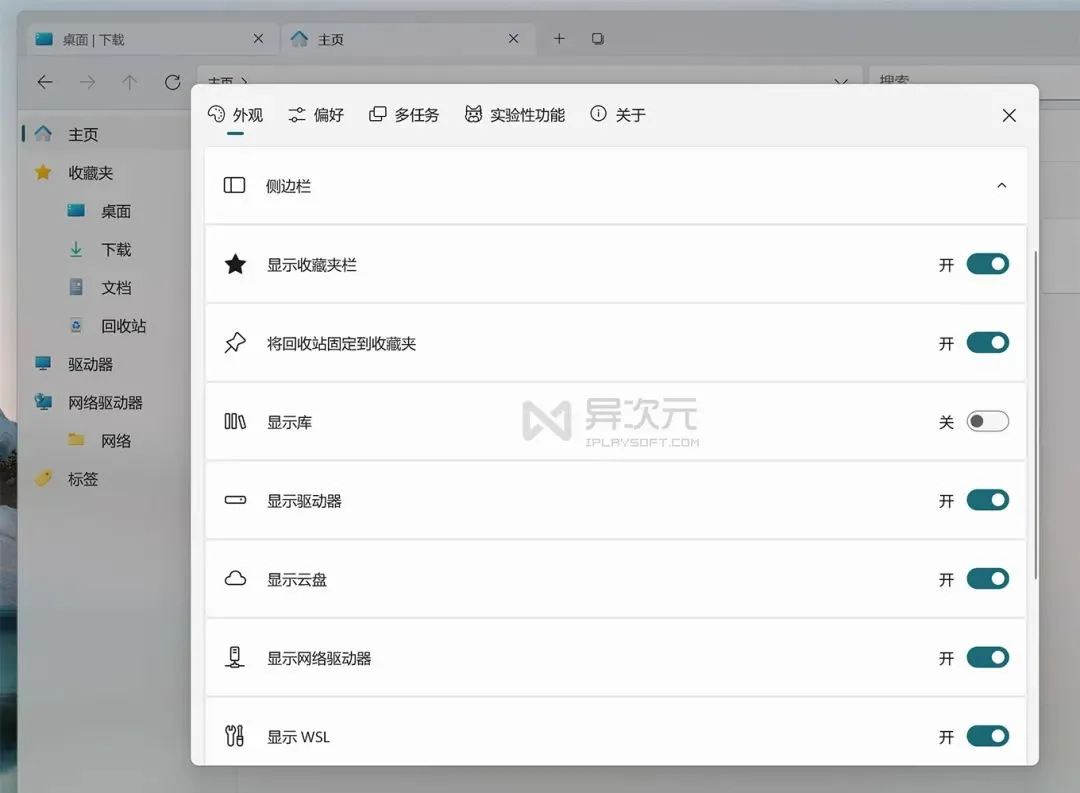
Task: Click the network drive icon beside 显示网络驱动器
Action: (235, 657)
